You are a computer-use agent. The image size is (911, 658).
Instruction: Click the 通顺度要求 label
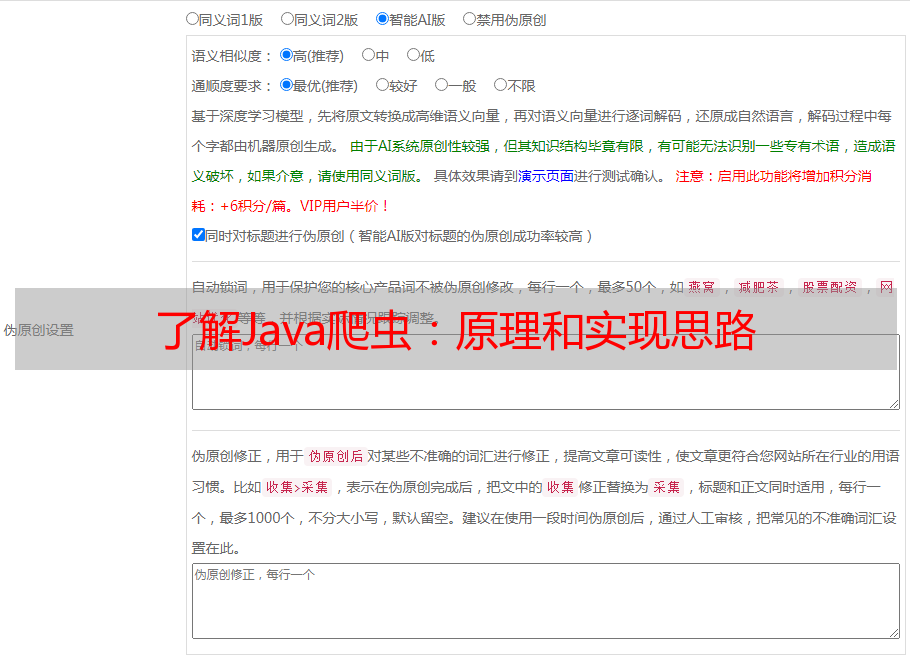[231, 86]
